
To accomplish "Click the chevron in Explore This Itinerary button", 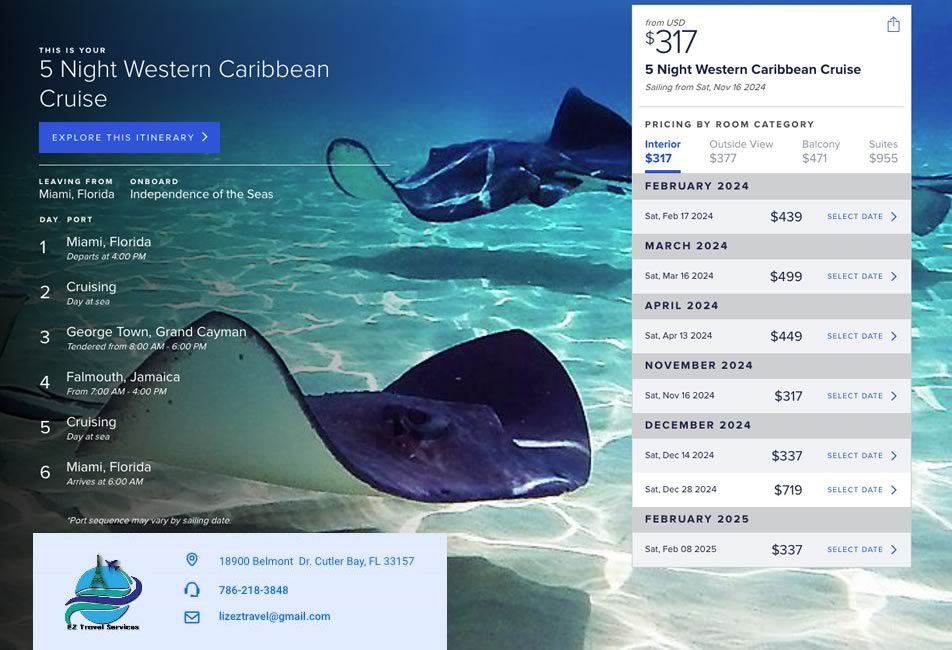I will click(x=204, y=137).
